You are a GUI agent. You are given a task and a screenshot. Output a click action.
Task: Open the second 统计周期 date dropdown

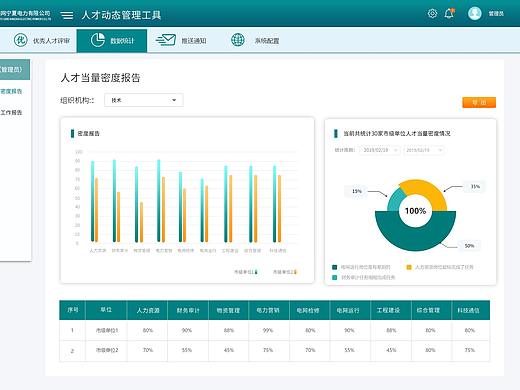(x=424, y=150)
